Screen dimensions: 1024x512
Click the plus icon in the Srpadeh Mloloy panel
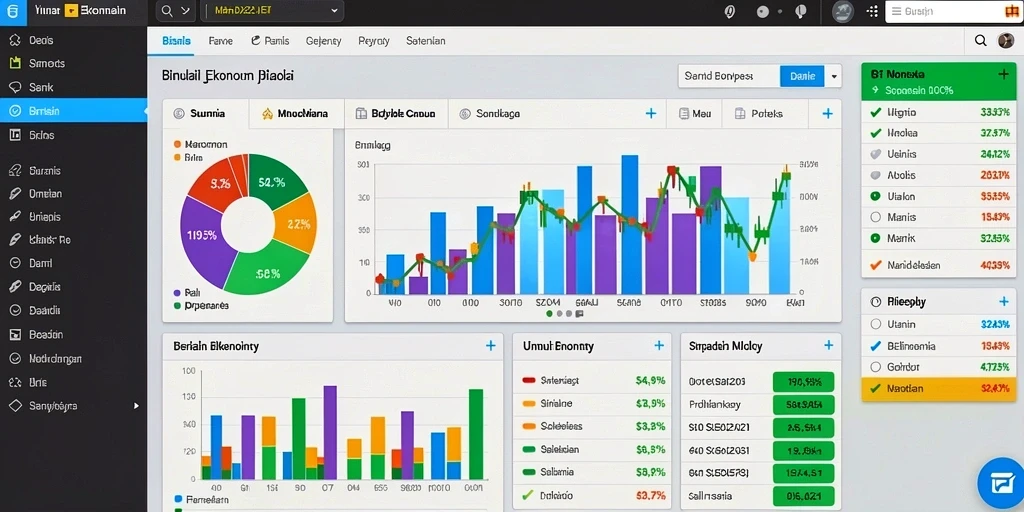pos(828,345)
